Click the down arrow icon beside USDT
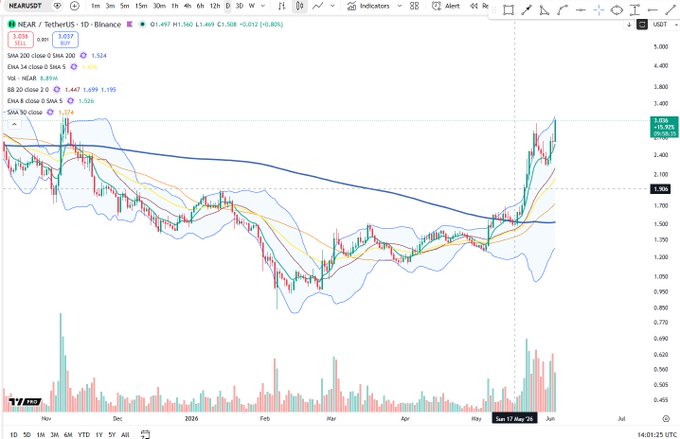Image resolution: width=680 pixels, height=439 pixels. 629,25
